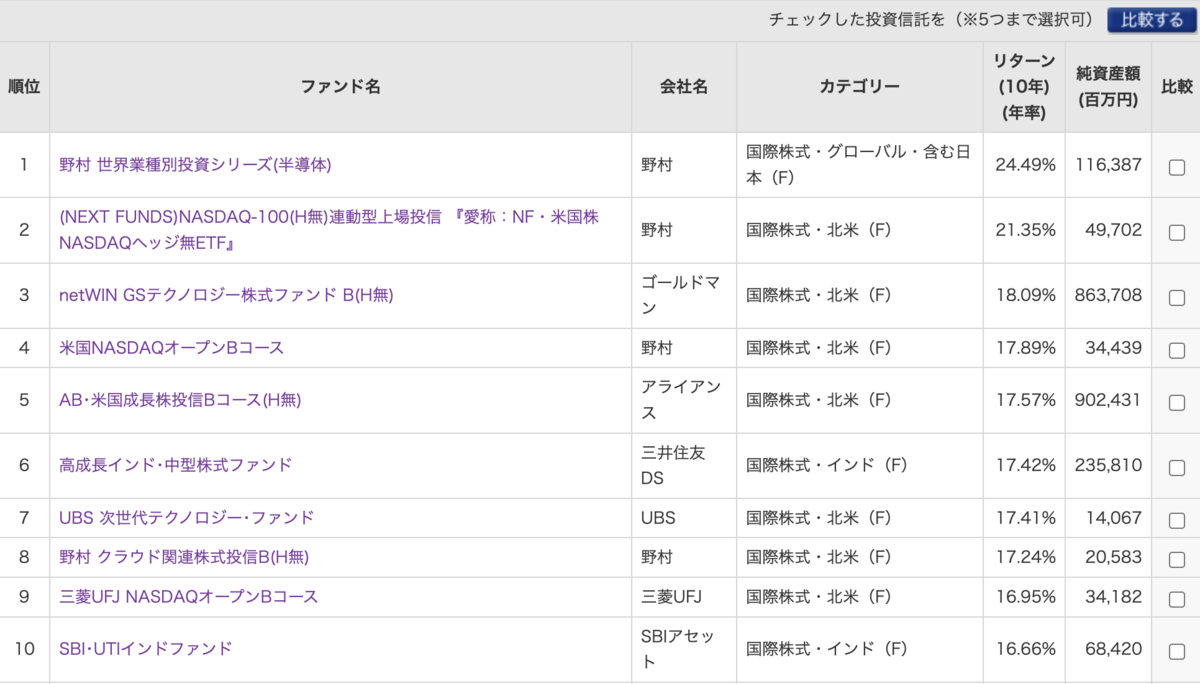Image resolution: width=1200 pixels, height=684 pixels.
Task: Select the 16.95% return value
Action: click(x=1025, y=597)
